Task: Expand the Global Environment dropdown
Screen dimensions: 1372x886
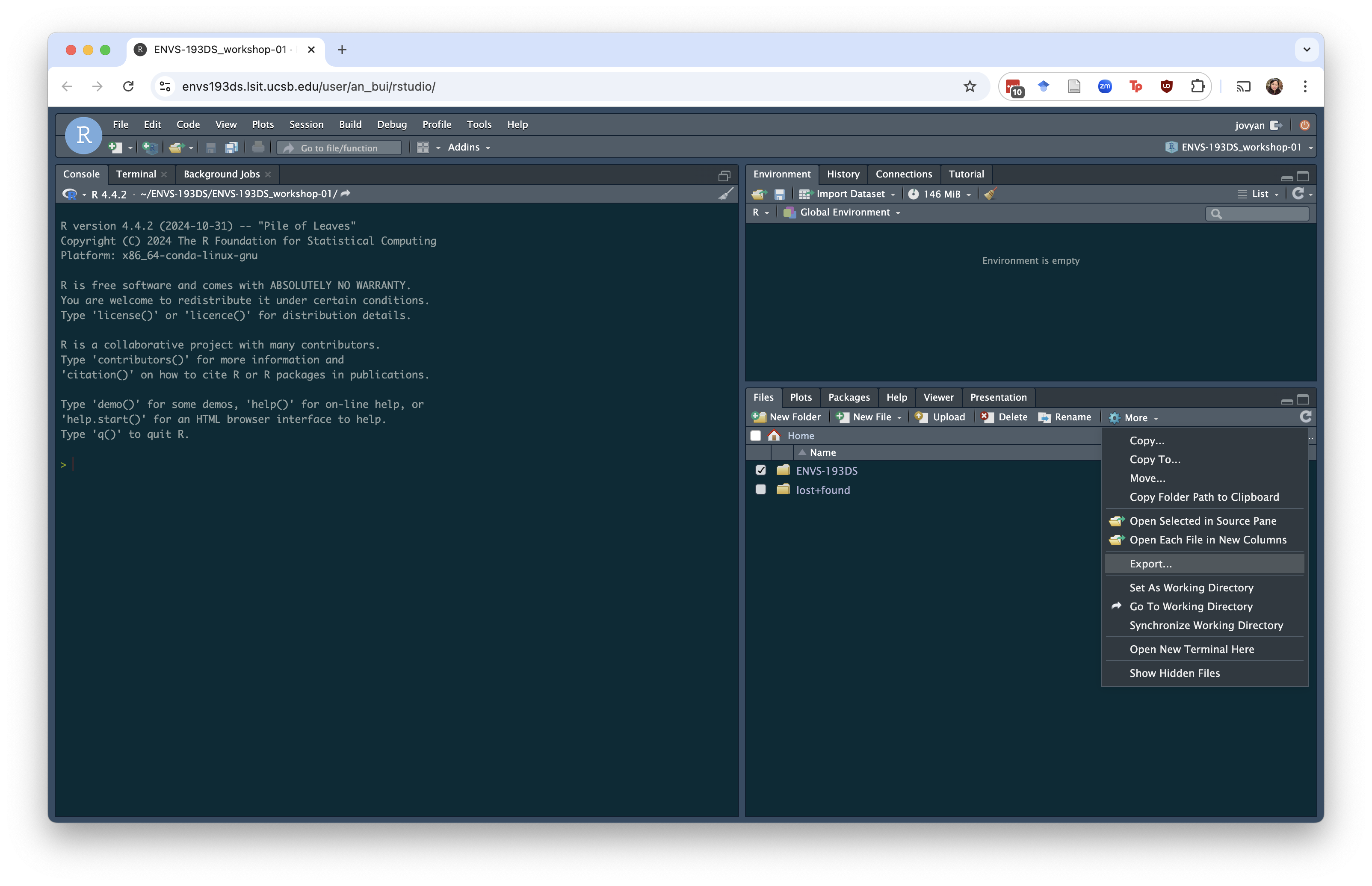Action: coord(844,212)
